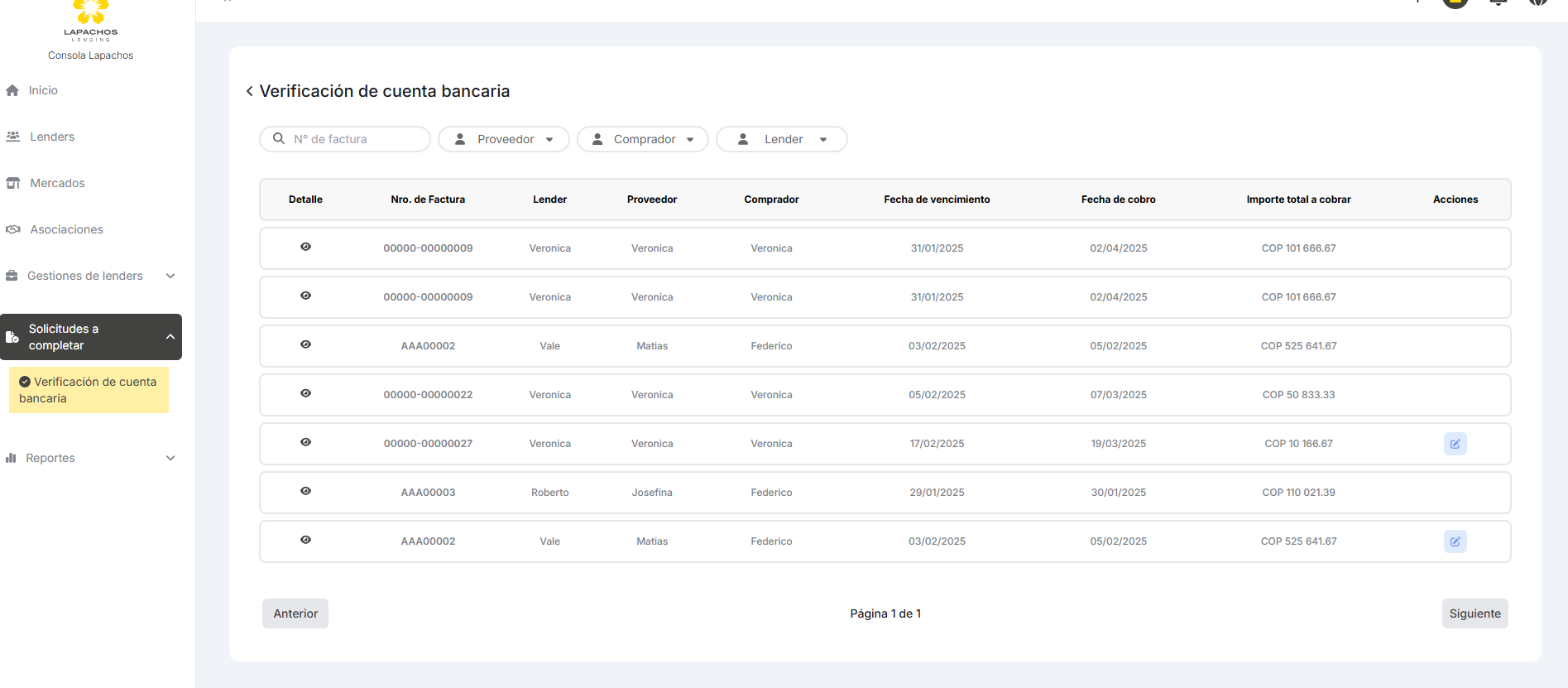
Task: Click the eye icon in the first table row
Action: [305, 247]
